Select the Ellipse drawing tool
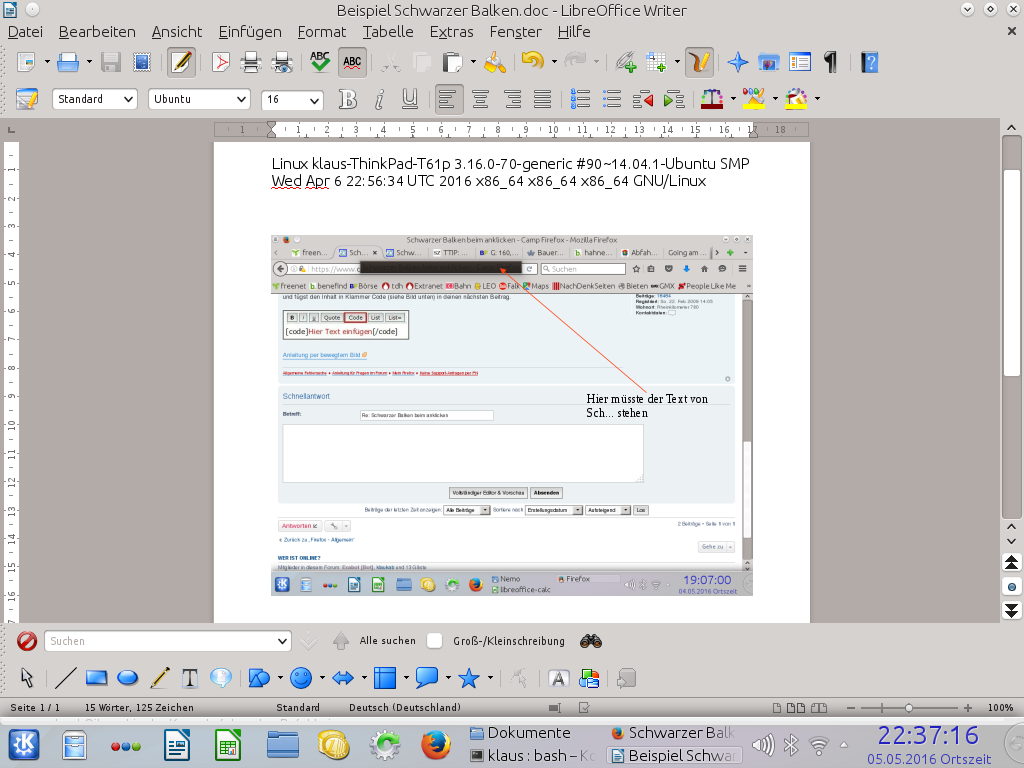The width and height of the screenshot is (1024, 768). [127, 678]
